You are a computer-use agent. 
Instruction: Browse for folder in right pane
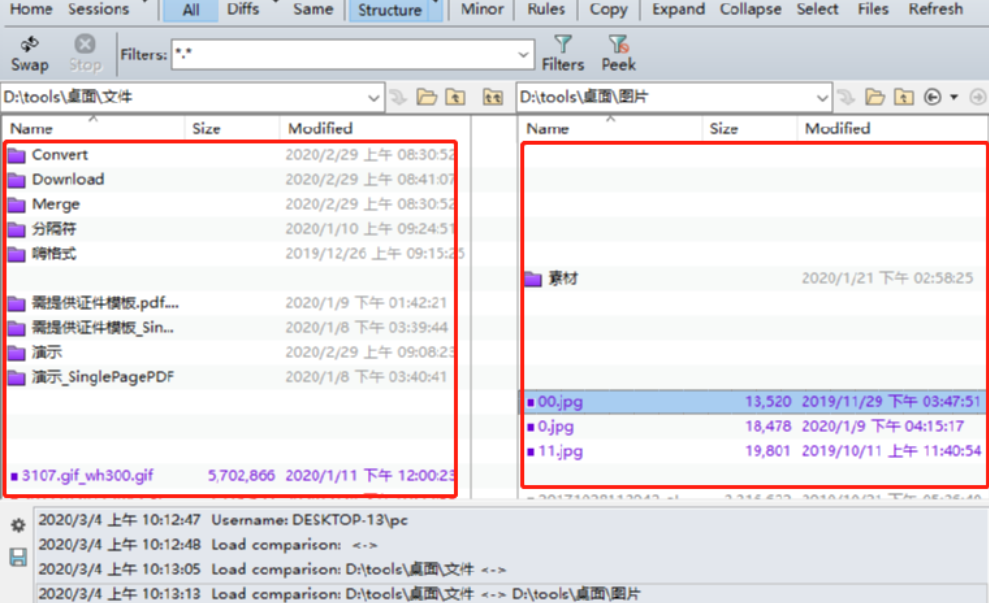(875, 97)
